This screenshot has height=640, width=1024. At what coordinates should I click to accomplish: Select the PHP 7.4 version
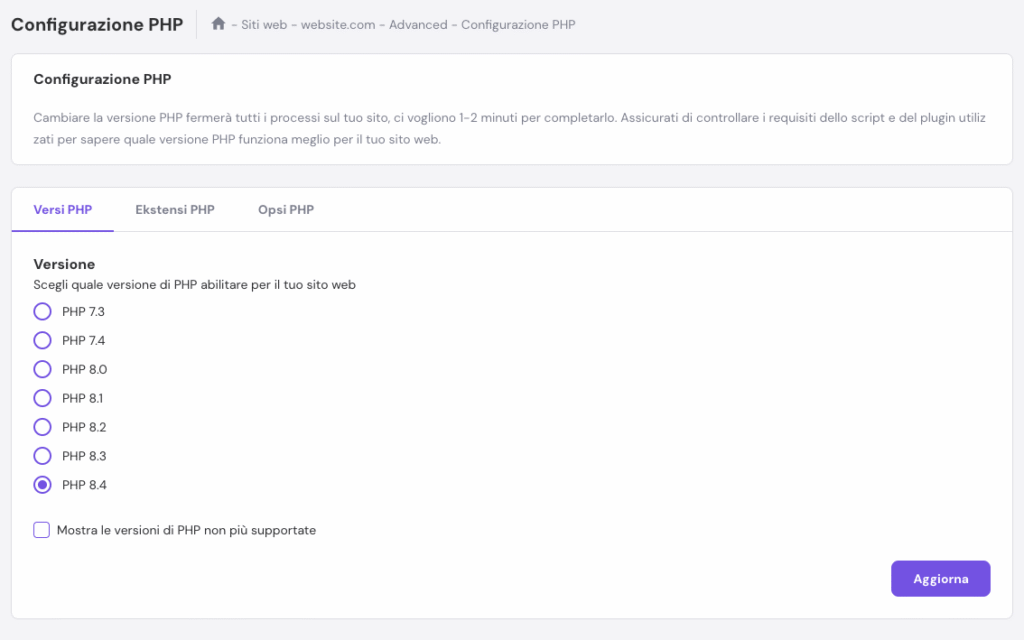42,340
